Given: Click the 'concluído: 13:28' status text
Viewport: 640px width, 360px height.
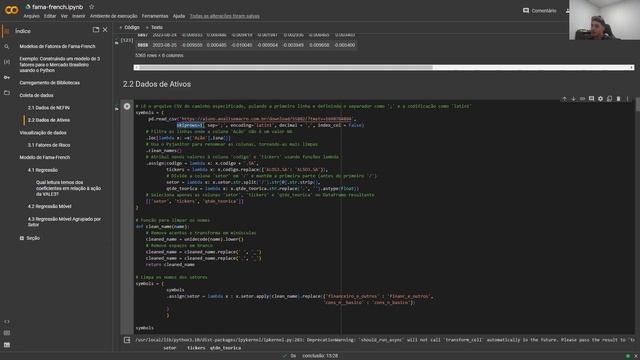Looking at the screenshot, I should click(x=320, y=356).
